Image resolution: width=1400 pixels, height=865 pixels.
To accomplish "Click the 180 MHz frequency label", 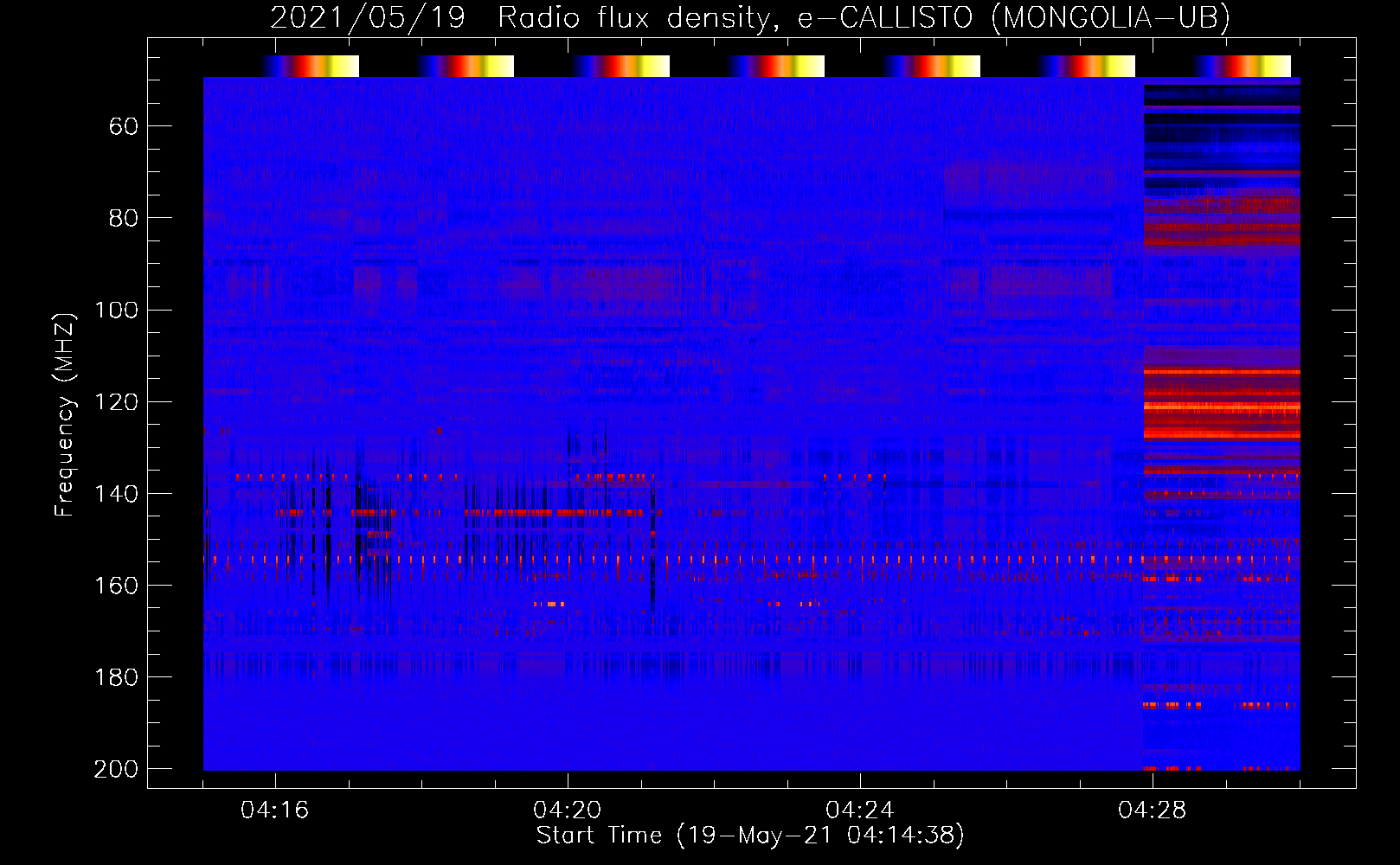I will (116, 677).
